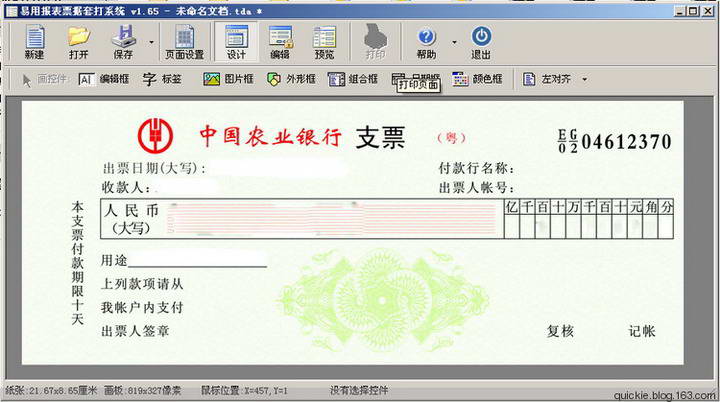Select the 图片框 picture box tool

pyautogui.click(x=228, y=79)
